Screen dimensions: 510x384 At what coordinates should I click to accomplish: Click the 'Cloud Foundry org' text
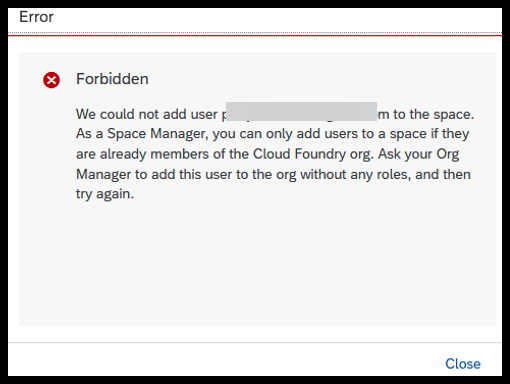coord(312,154)
